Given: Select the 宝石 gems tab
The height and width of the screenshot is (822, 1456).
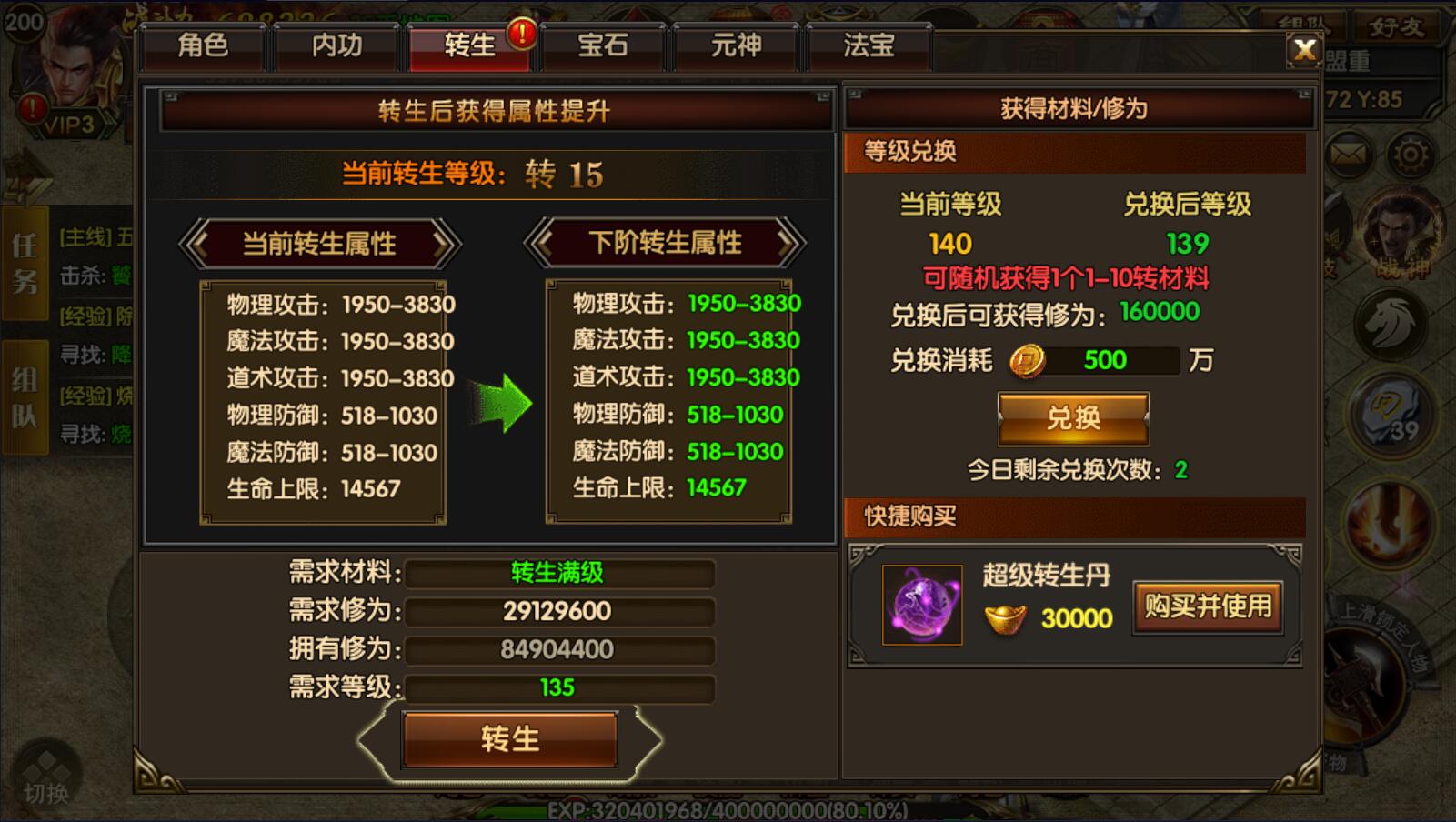Looking at the screenshot, I should click(x=603, y=45).
